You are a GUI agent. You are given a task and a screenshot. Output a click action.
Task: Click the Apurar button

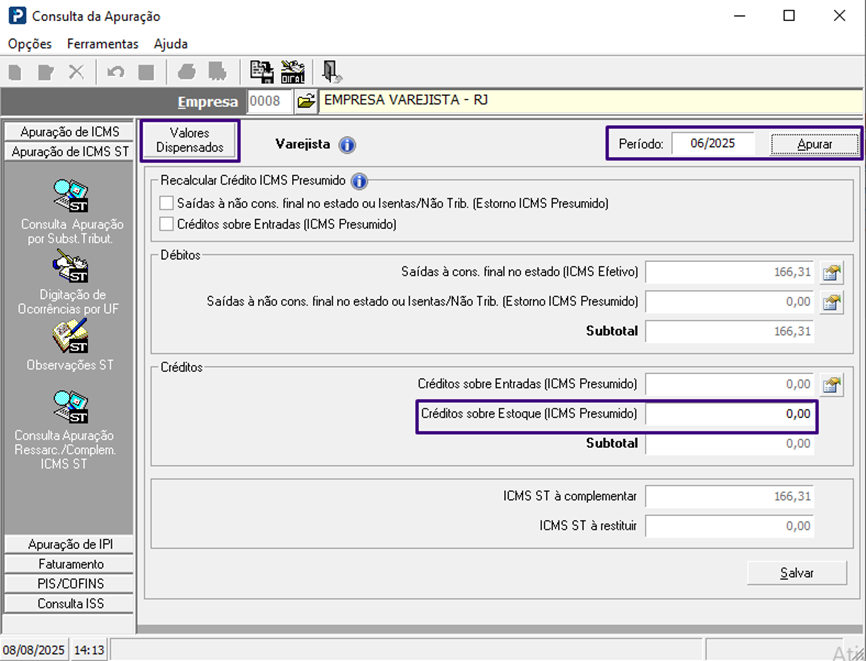(x=814, y=144)
